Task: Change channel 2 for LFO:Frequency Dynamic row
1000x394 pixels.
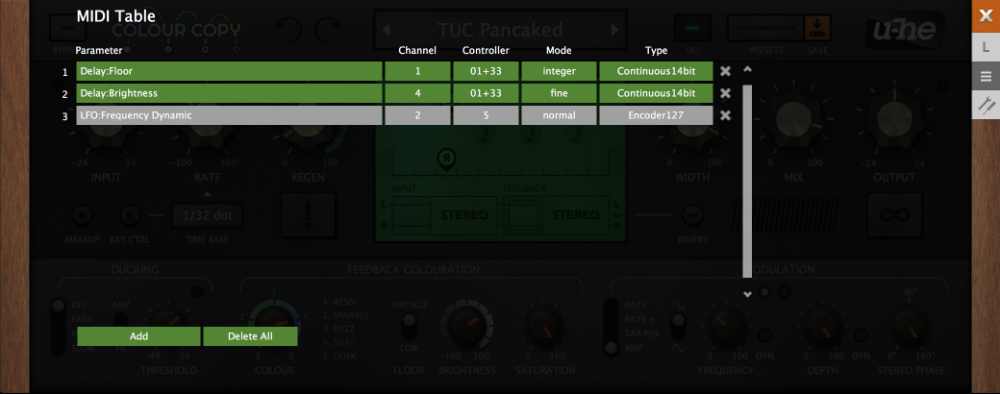Action: click(418, 115)
